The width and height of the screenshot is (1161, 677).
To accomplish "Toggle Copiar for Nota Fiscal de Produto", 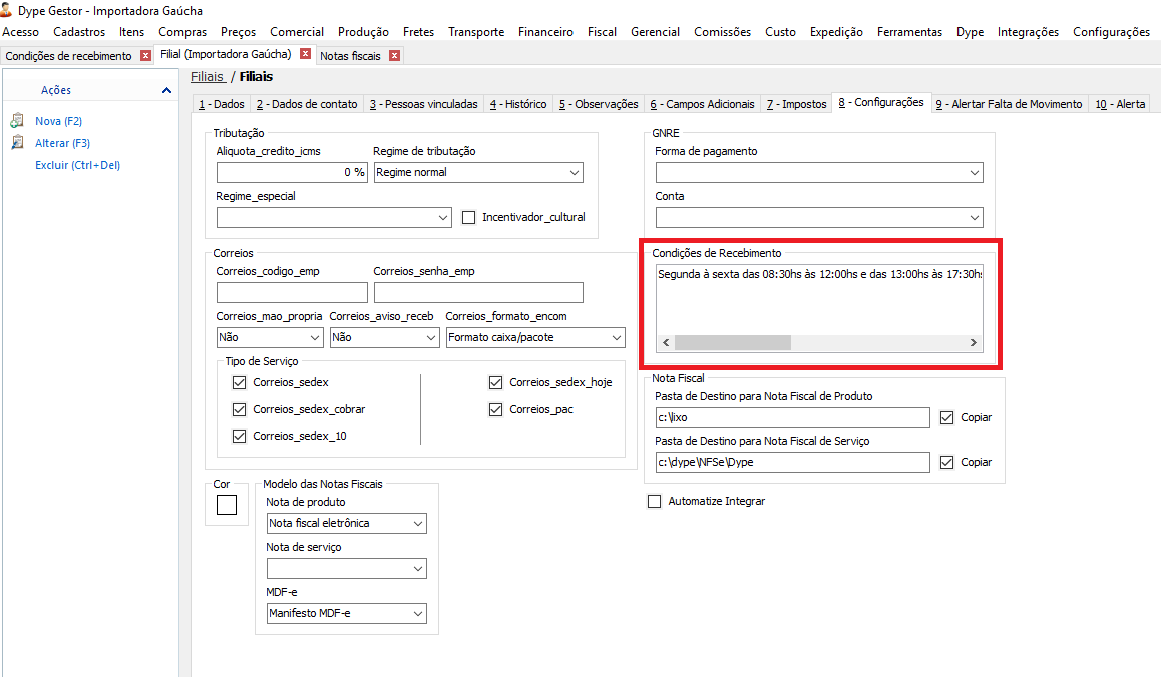I will tap(946, 417).
